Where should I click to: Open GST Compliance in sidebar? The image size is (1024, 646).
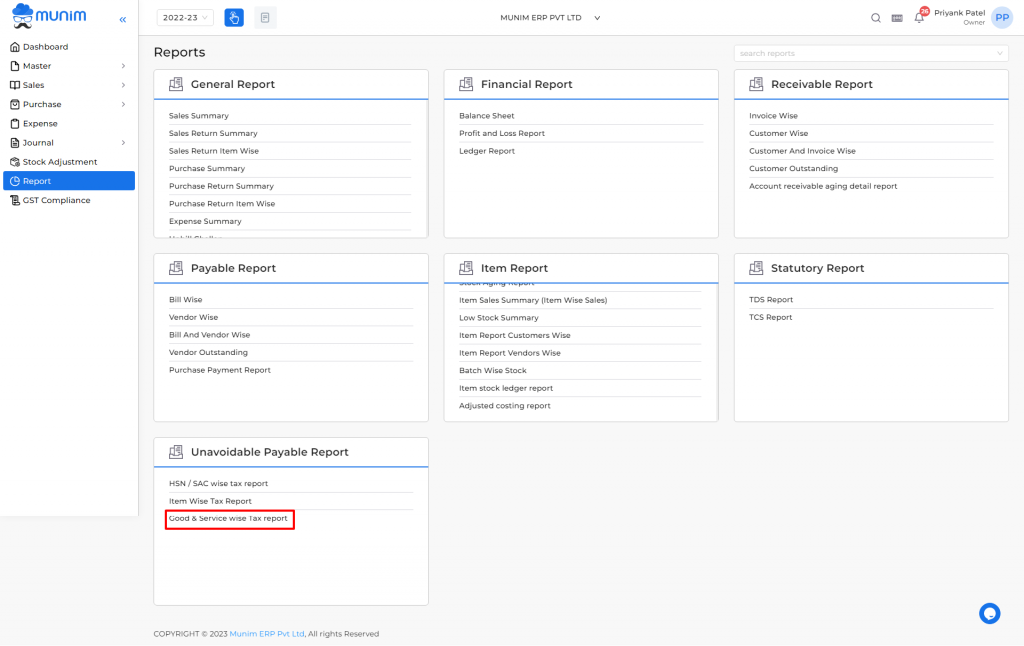coord(69,201)
